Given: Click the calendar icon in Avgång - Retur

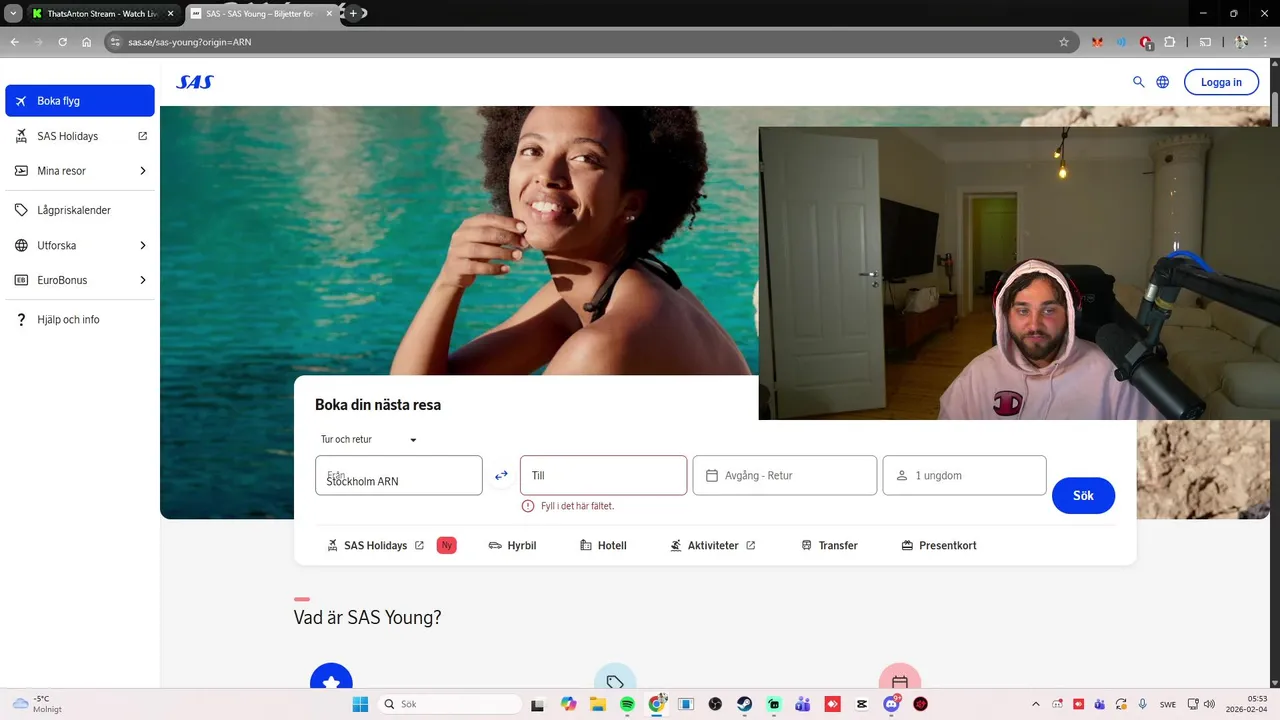Looking at the screenshot, I should [x=712, y=475].
